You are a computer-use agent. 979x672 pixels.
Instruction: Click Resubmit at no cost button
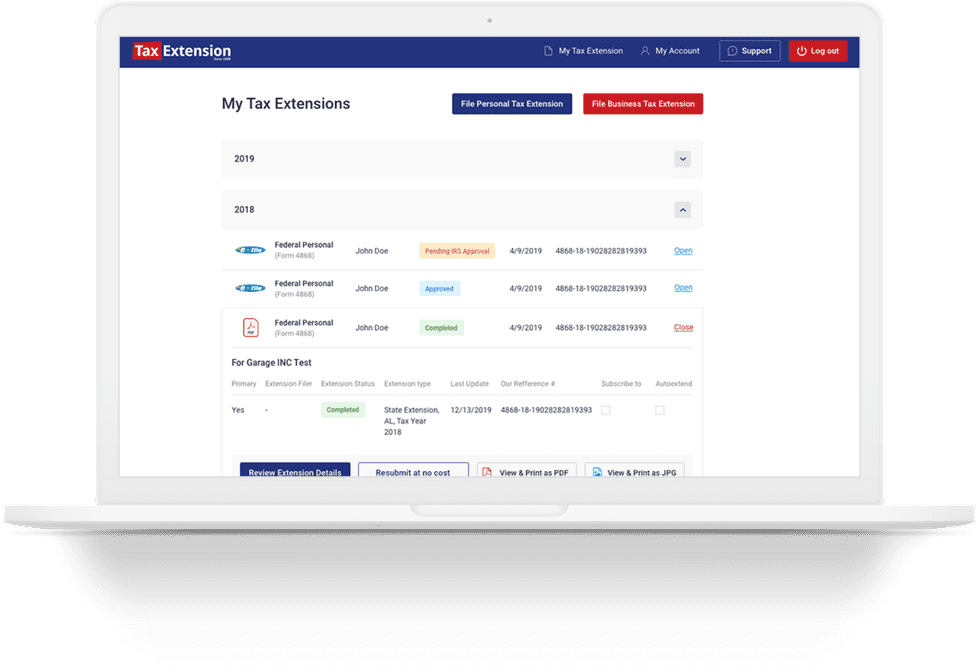(413, 470)
